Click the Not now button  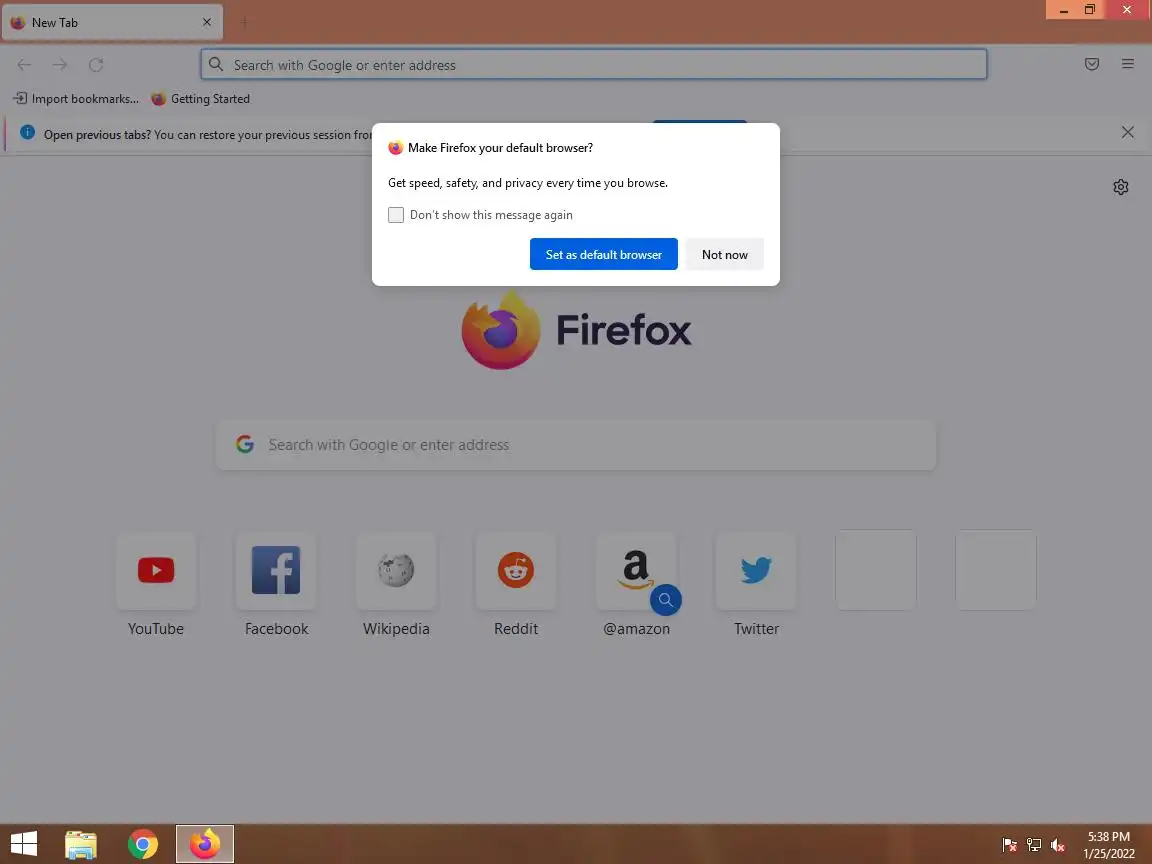click(x=724, y=254)
